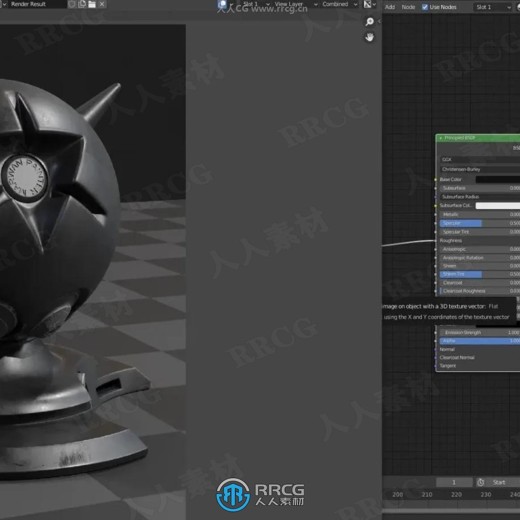Click the open image folder icon

point(92,4)
